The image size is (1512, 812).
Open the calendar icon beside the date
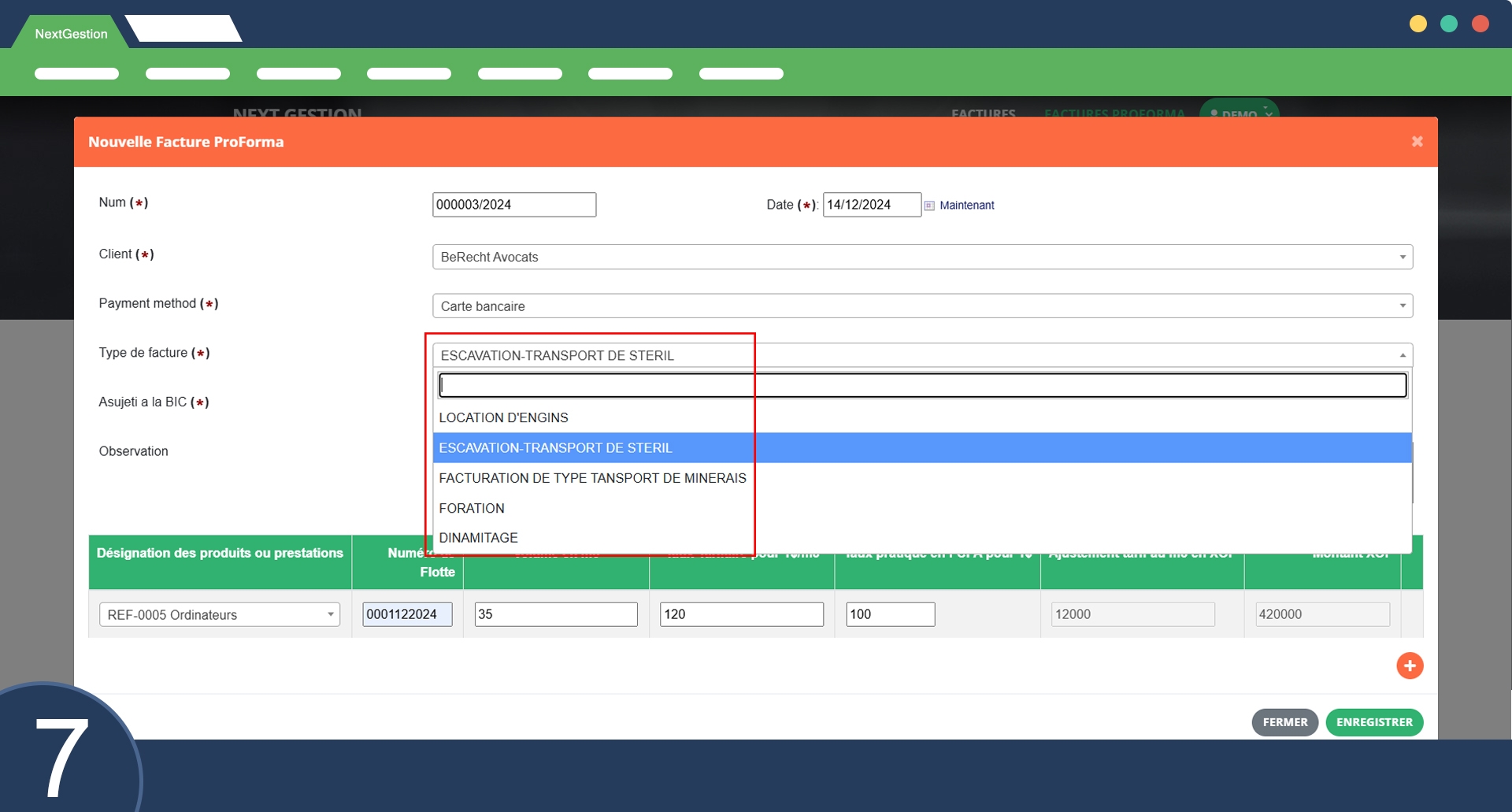coord(929,206)
